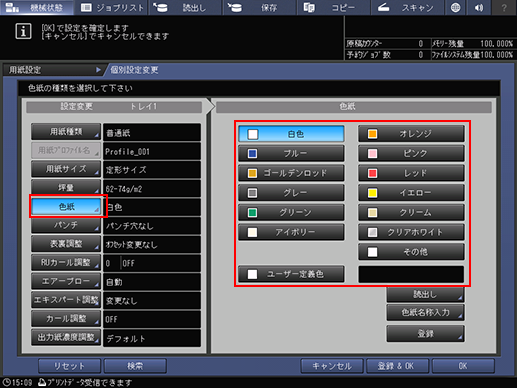517x388 pixels.
Task: Select the 用紙種類 paper type setting
Action: click(x=66, y=132)
